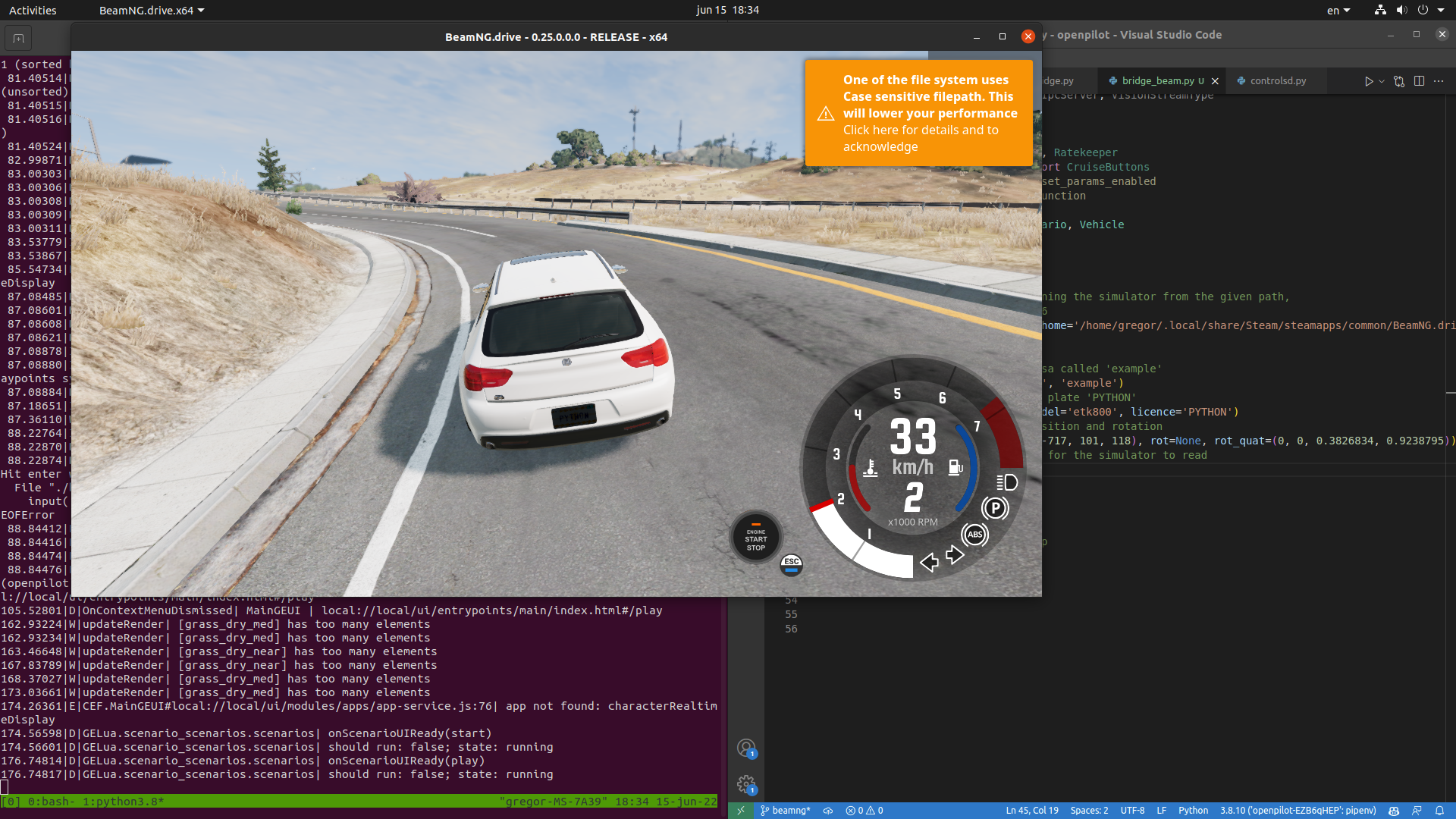Open VS Code Accounts icon

pos(746,748)
